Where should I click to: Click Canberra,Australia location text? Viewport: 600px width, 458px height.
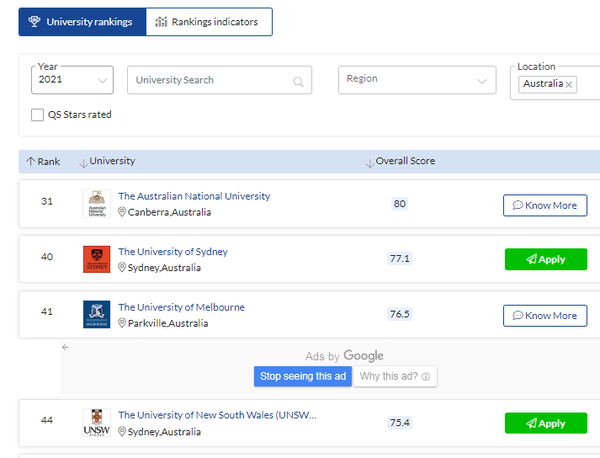click(170, 212)
